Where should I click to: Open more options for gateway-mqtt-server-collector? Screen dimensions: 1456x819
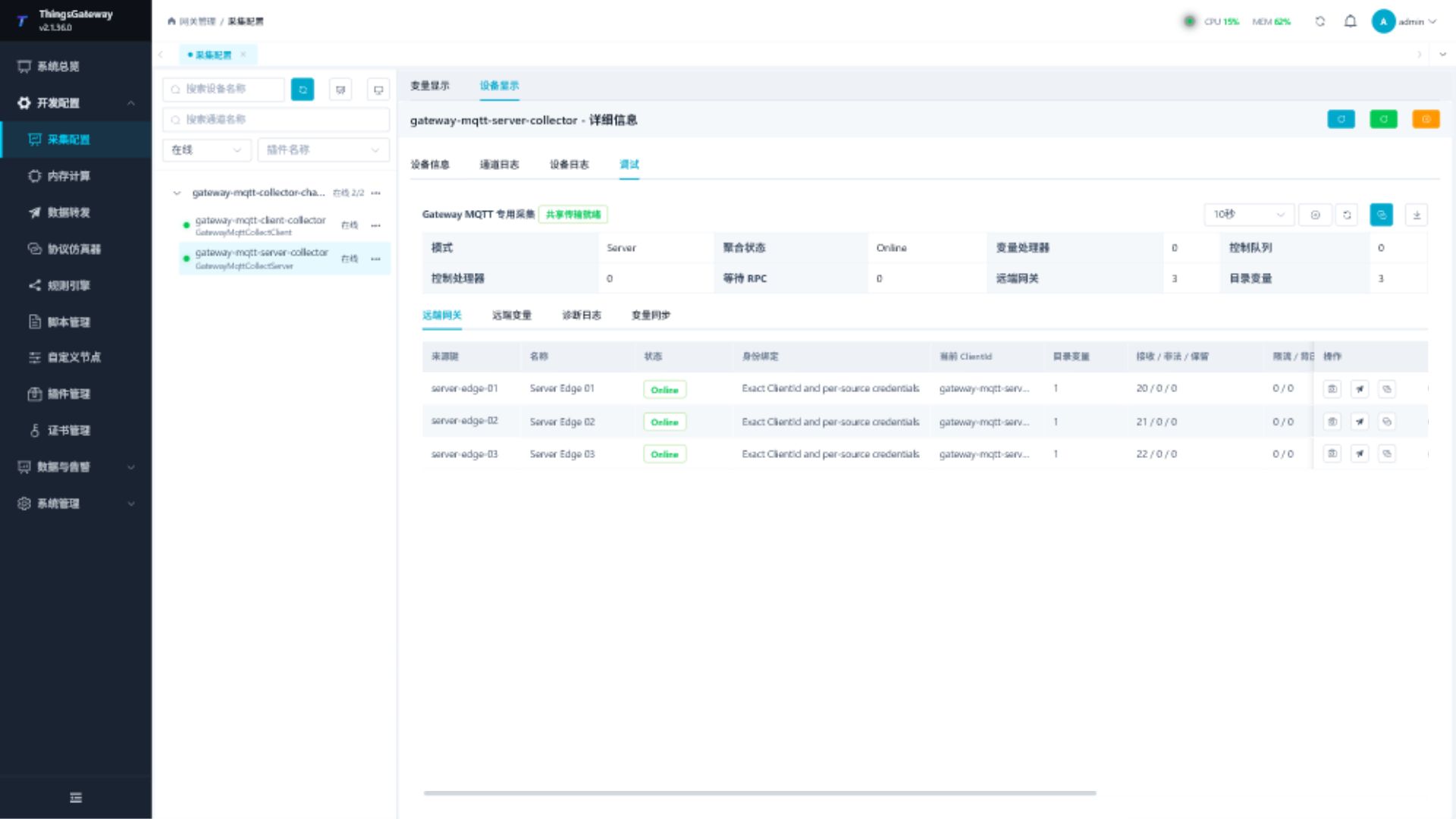(375, 259)
